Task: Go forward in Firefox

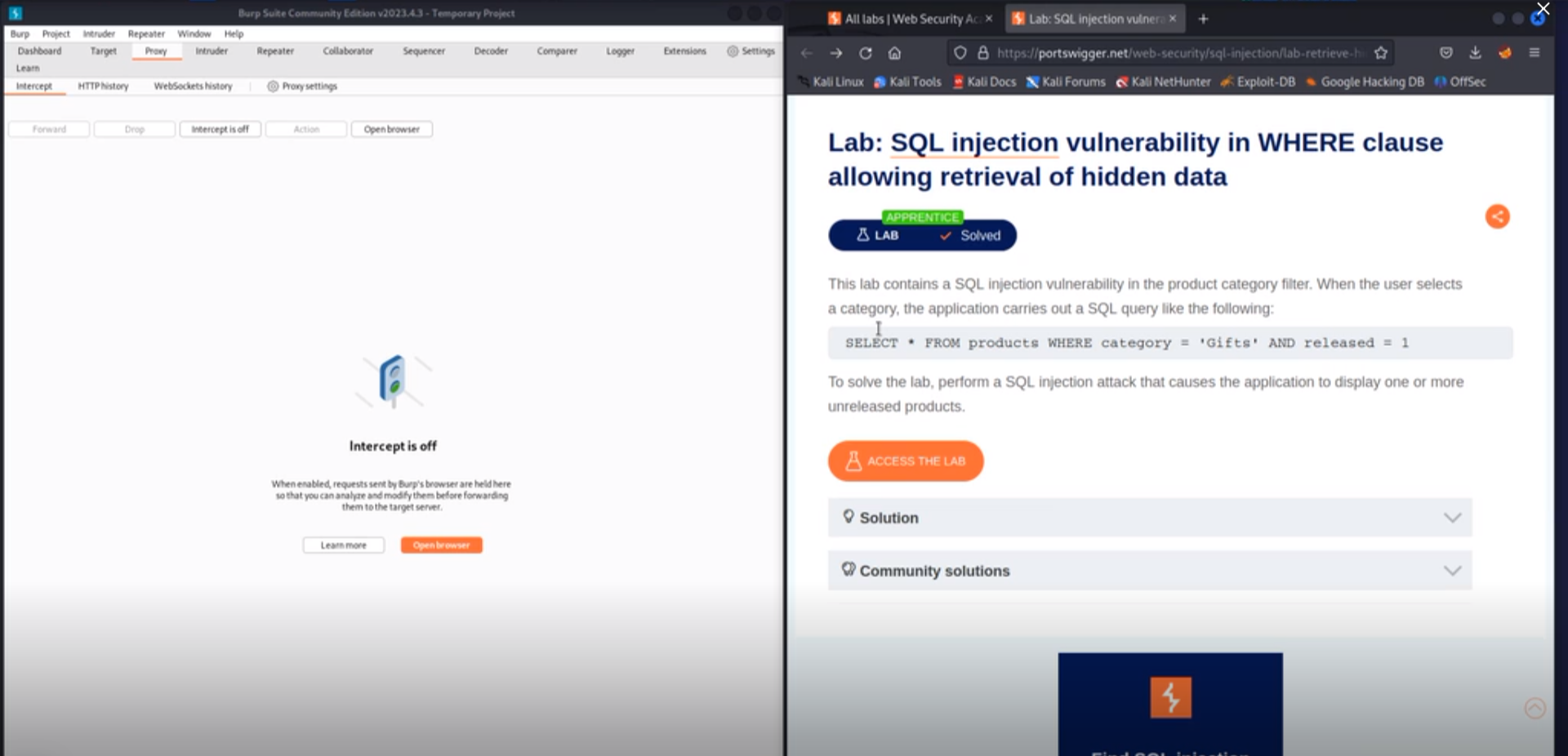Action: 836,53
